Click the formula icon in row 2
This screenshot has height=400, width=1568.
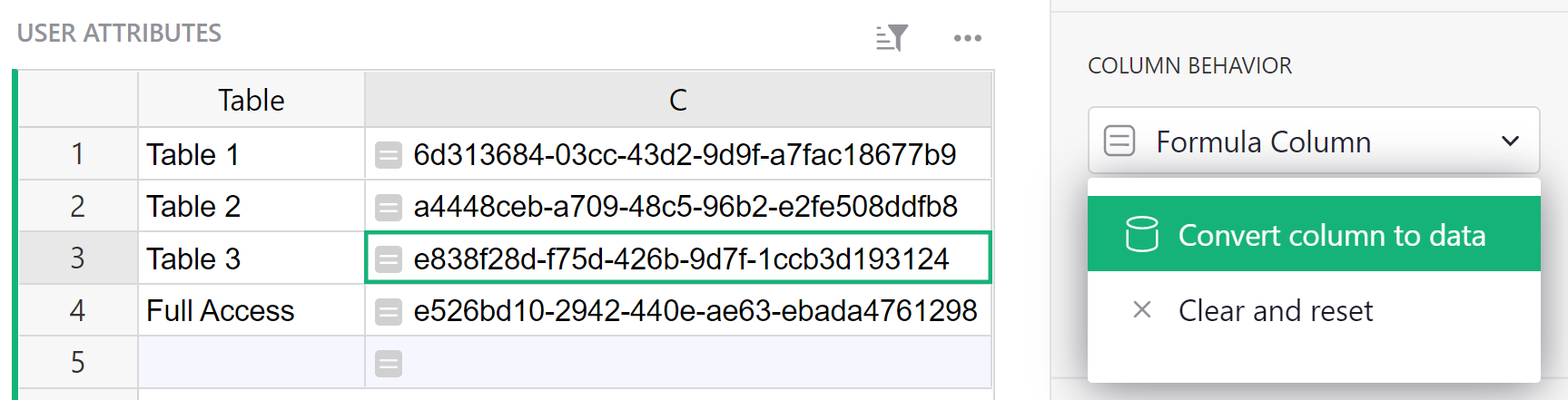click(x=389, y=208)
